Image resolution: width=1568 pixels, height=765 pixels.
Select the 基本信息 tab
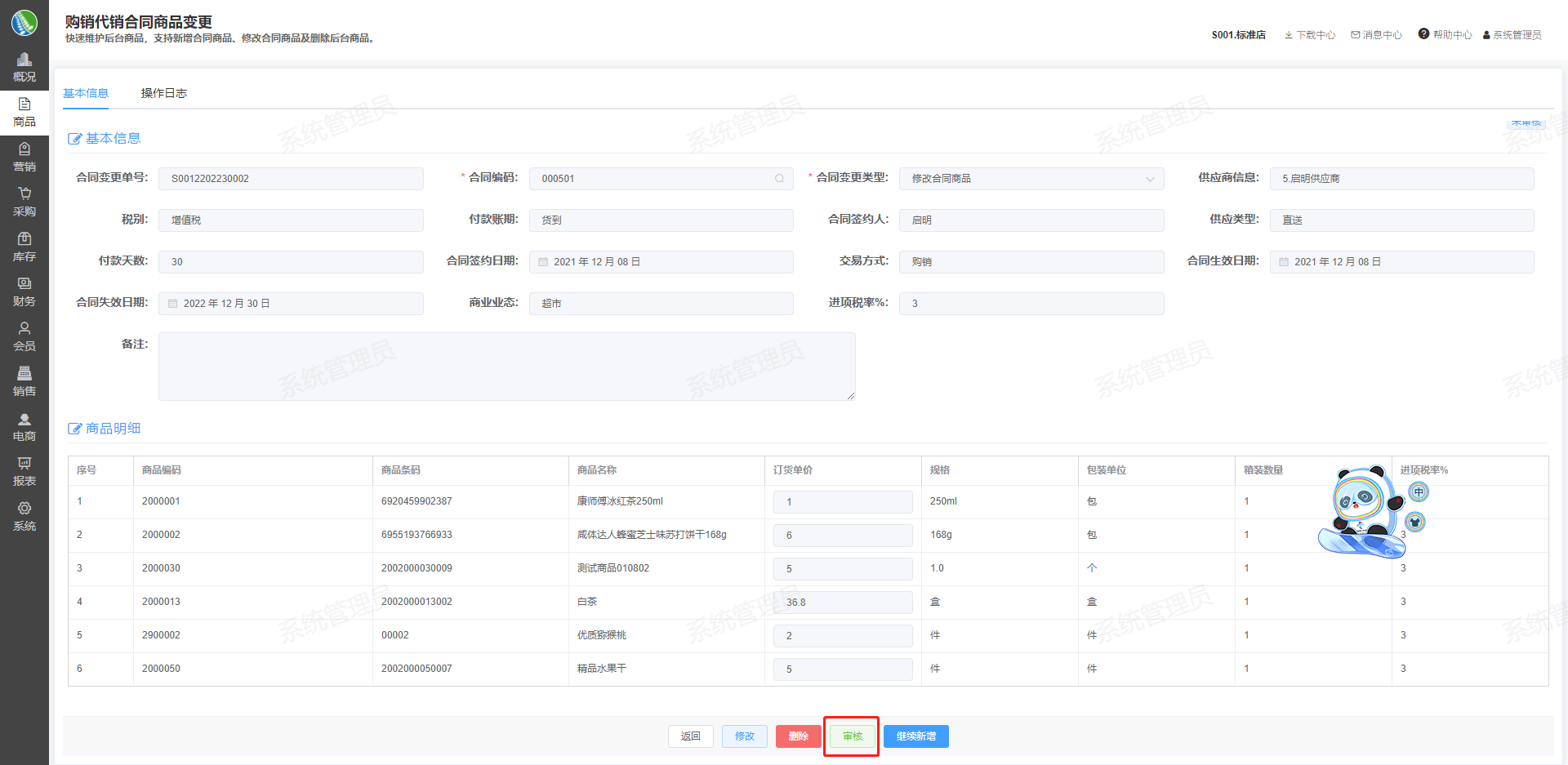click(x=86, y=93)
